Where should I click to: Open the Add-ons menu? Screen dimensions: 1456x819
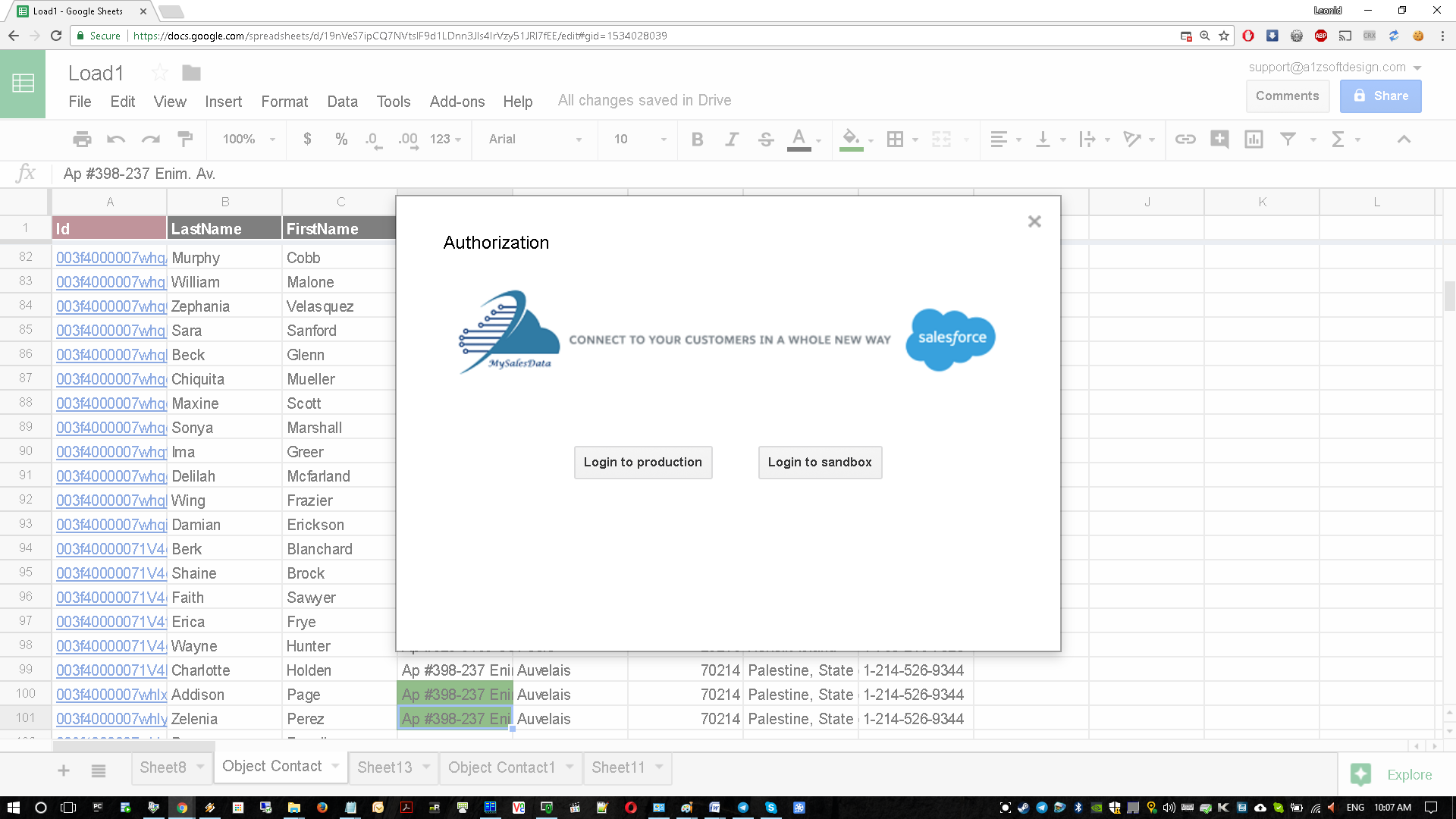pyautogui.click(x=457, y=102)
